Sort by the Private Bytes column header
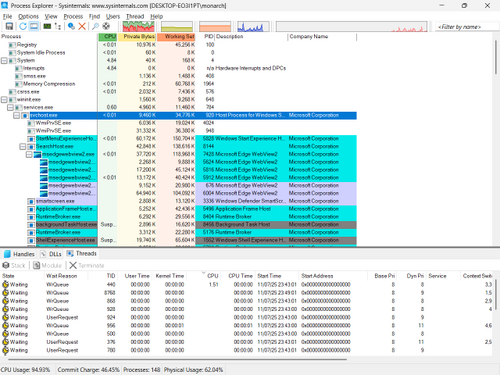This screenshot has width=500, height=375. (x=137, y=37)
